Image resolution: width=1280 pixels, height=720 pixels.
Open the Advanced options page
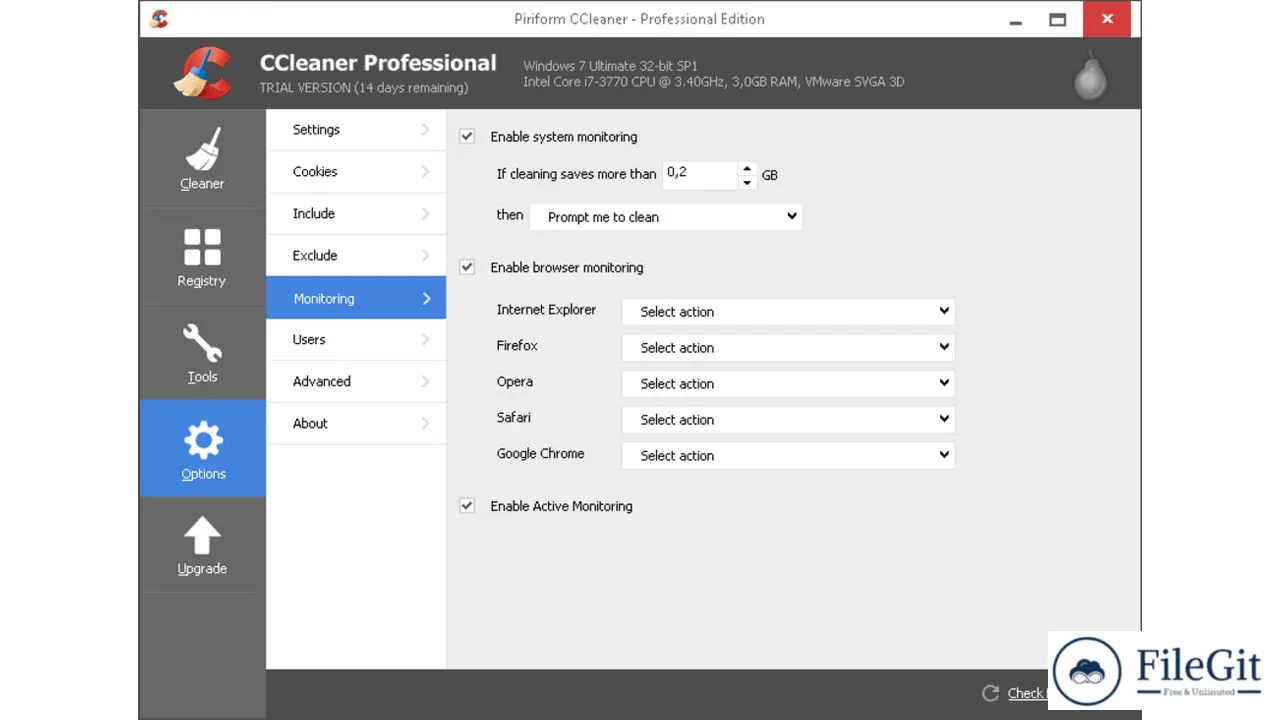pos(356,382)
